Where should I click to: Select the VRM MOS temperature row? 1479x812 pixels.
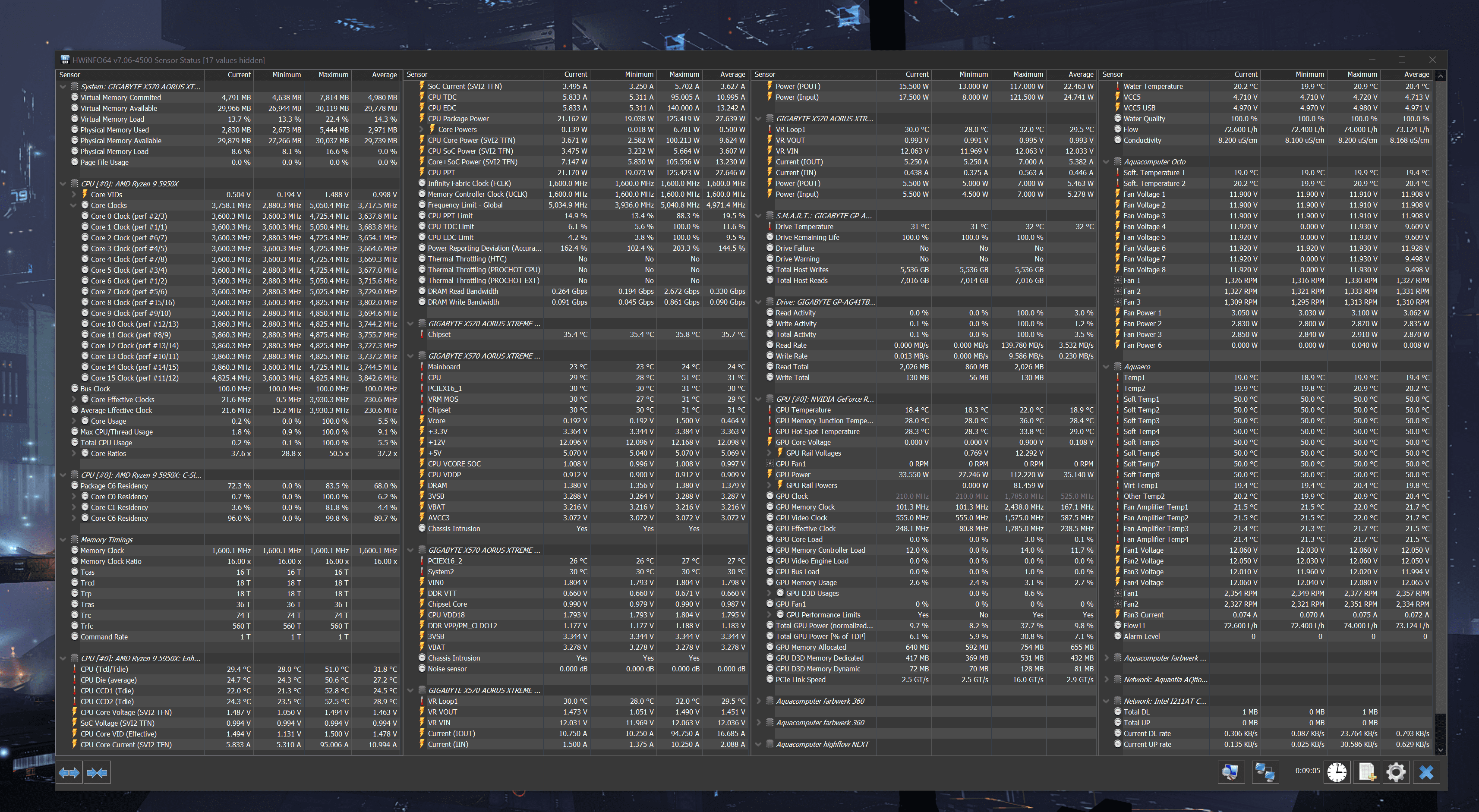tap(577, 400)
